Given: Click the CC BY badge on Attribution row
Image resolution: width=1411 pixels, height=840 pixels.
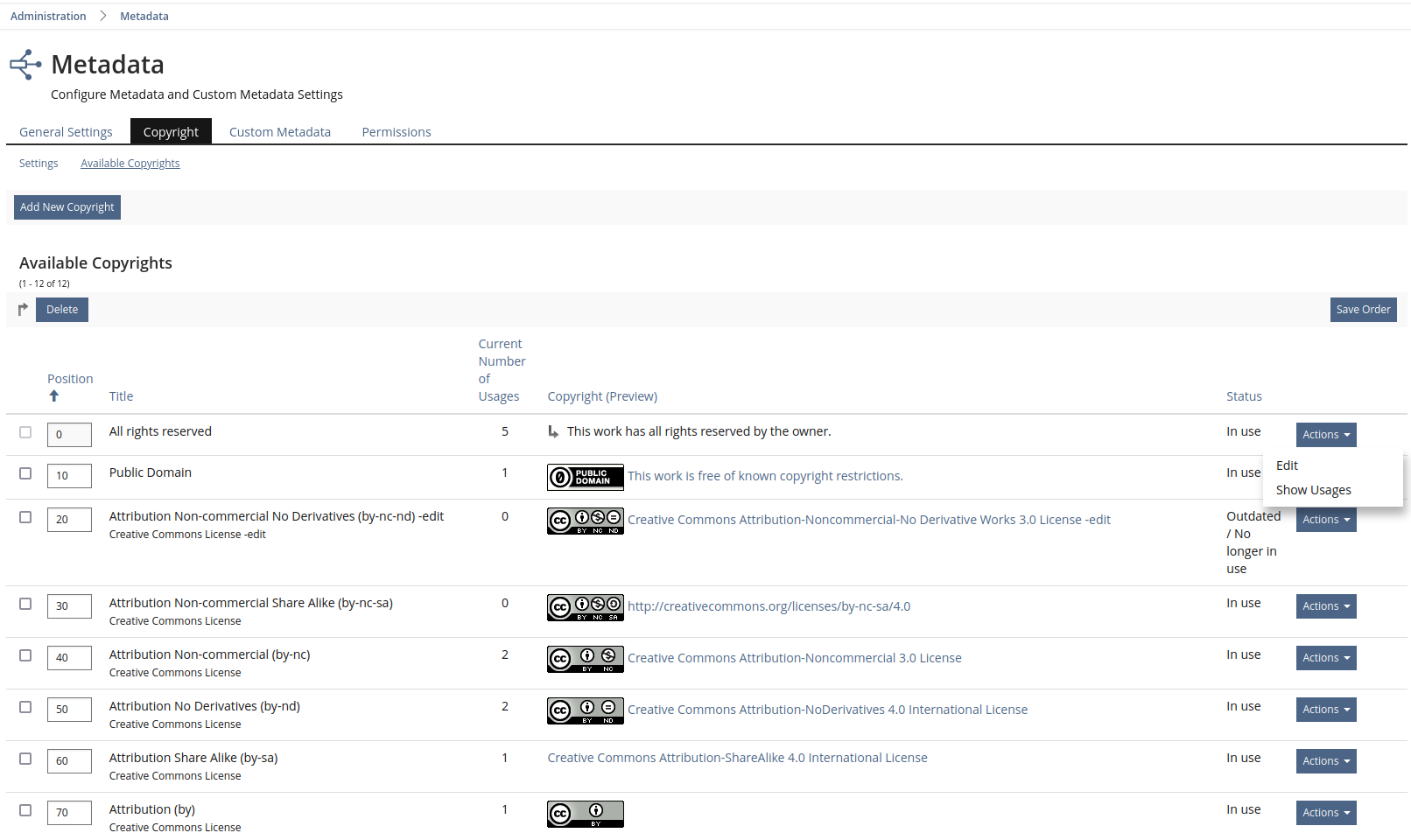Looking at the screenshot, I should click(585, 814).
